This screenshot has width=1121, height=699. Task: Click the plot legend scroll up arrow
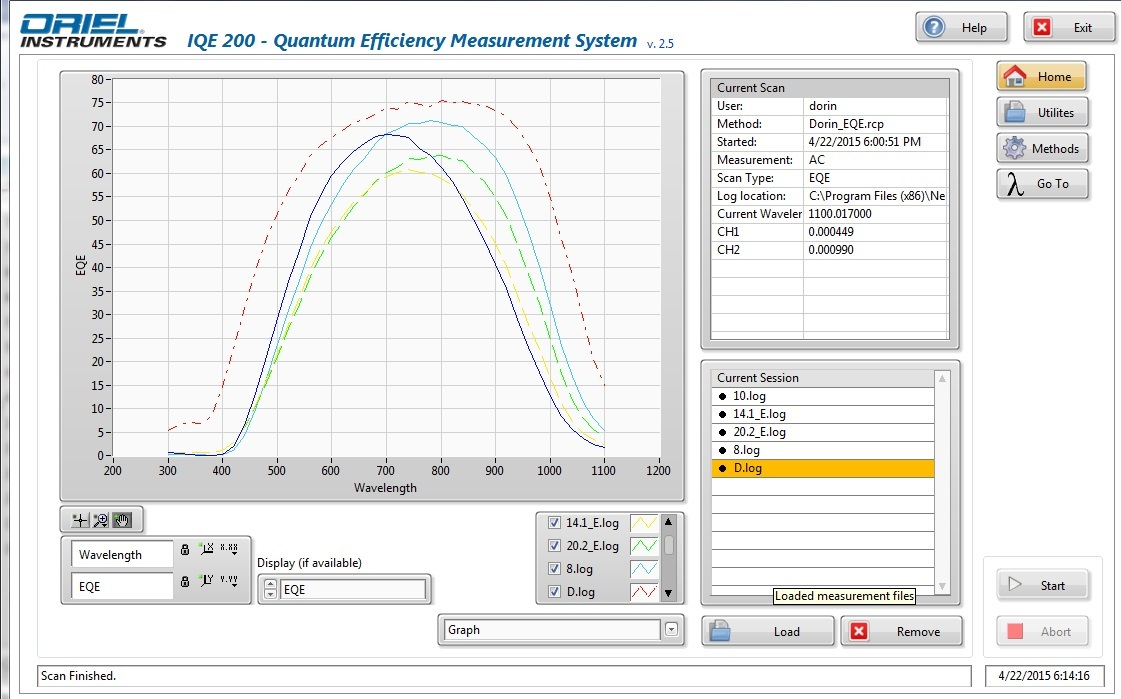[668, 522]
